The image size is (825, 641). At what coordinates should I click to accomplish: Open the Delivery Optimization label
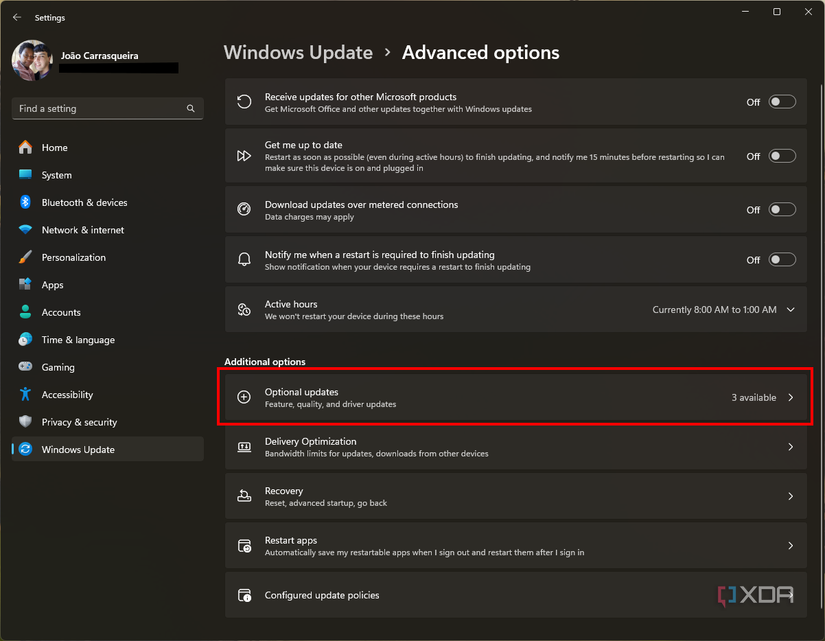click(x=310, y=442)
